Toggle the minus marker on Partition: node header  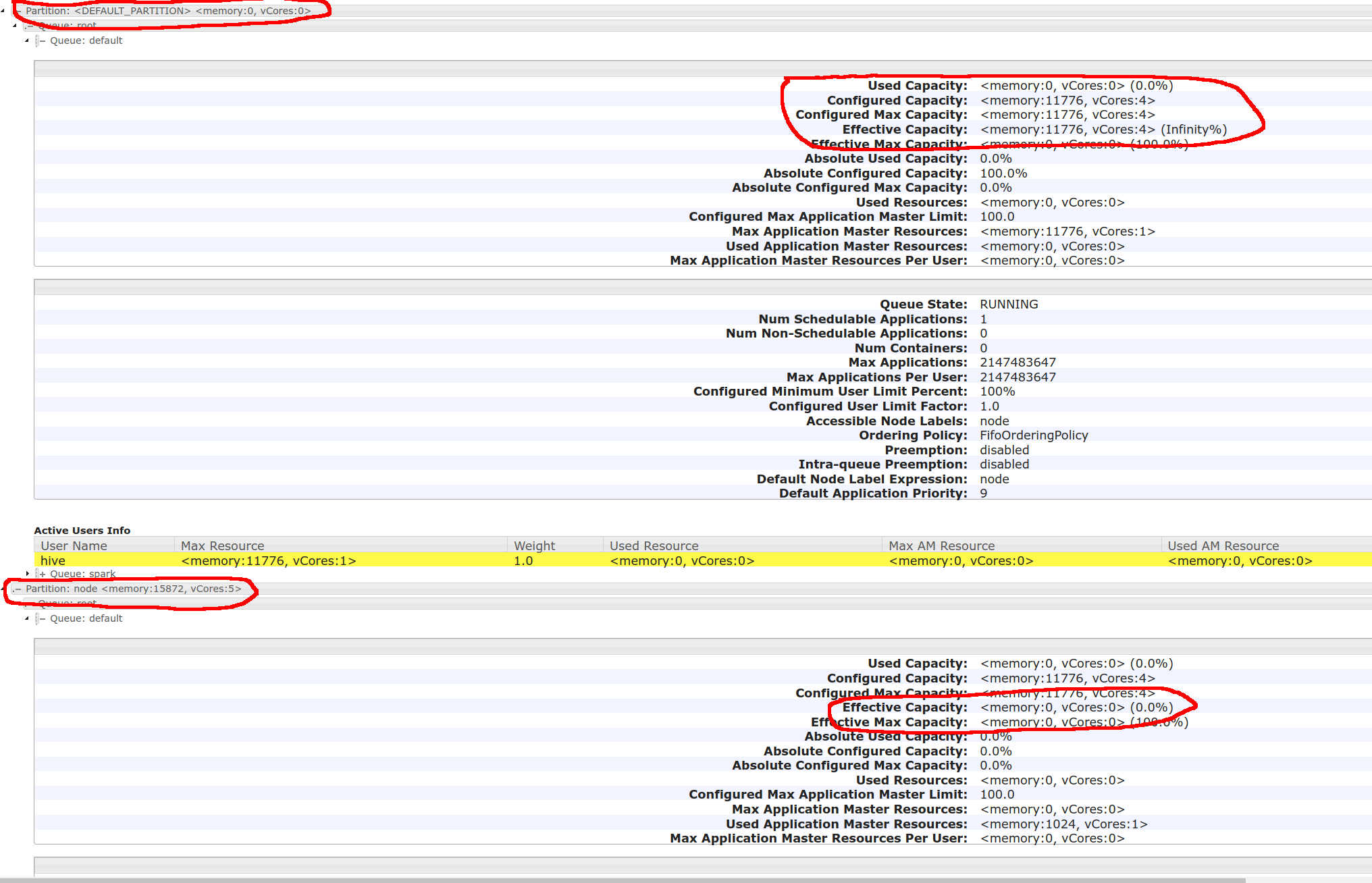19,589
